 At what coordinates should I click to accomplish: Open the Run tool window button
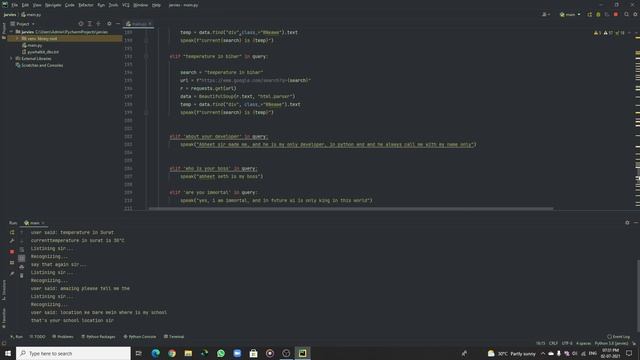tap(16, 337)
